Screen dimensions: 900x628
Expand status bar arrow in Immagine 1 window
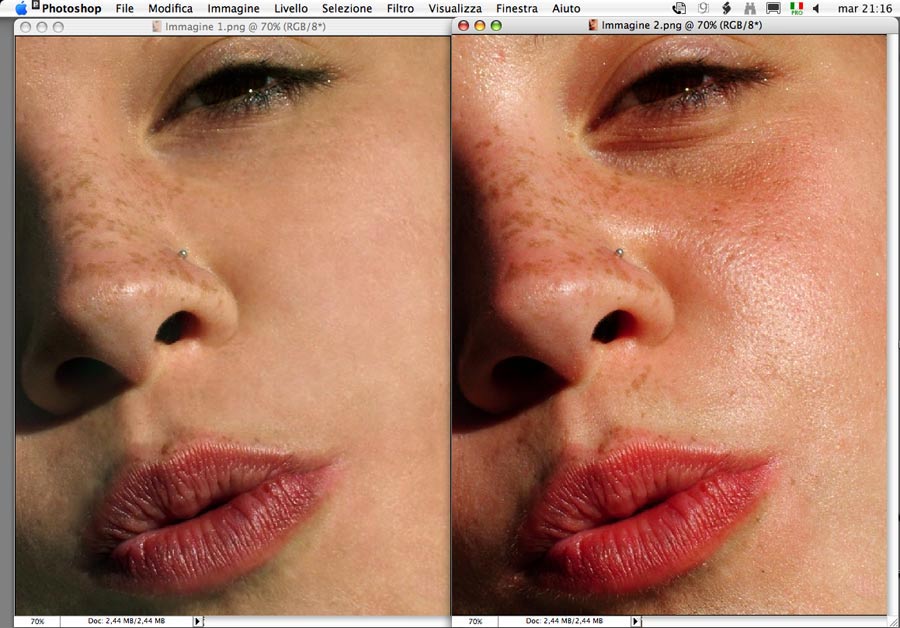point(197,621)
